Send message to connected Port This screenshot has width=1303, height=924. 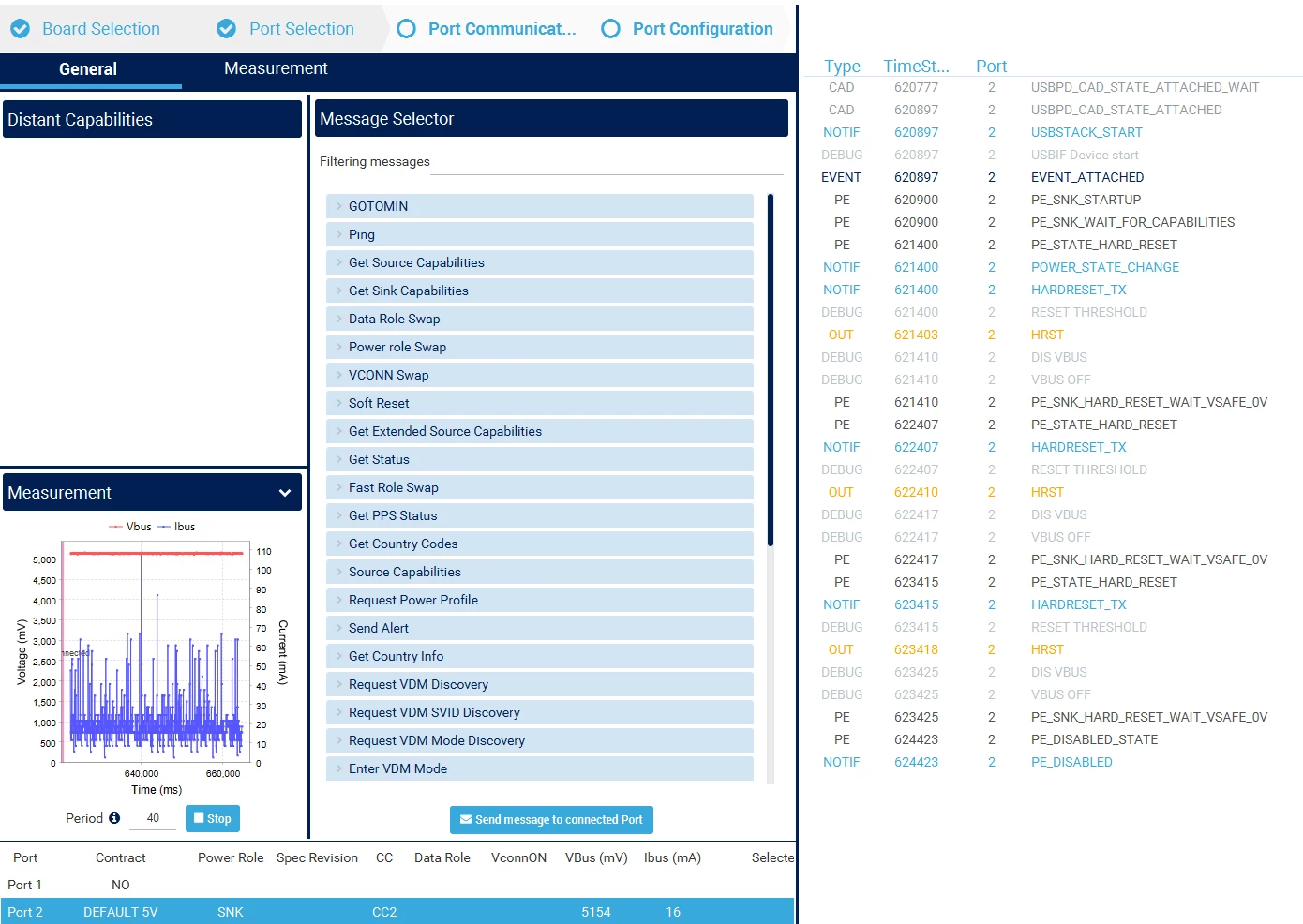point(551,819)
